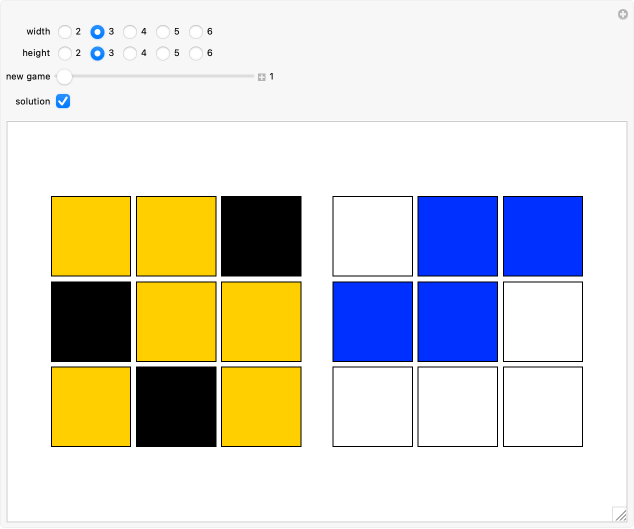Click the new game slider track

click(x=160, y=76)
